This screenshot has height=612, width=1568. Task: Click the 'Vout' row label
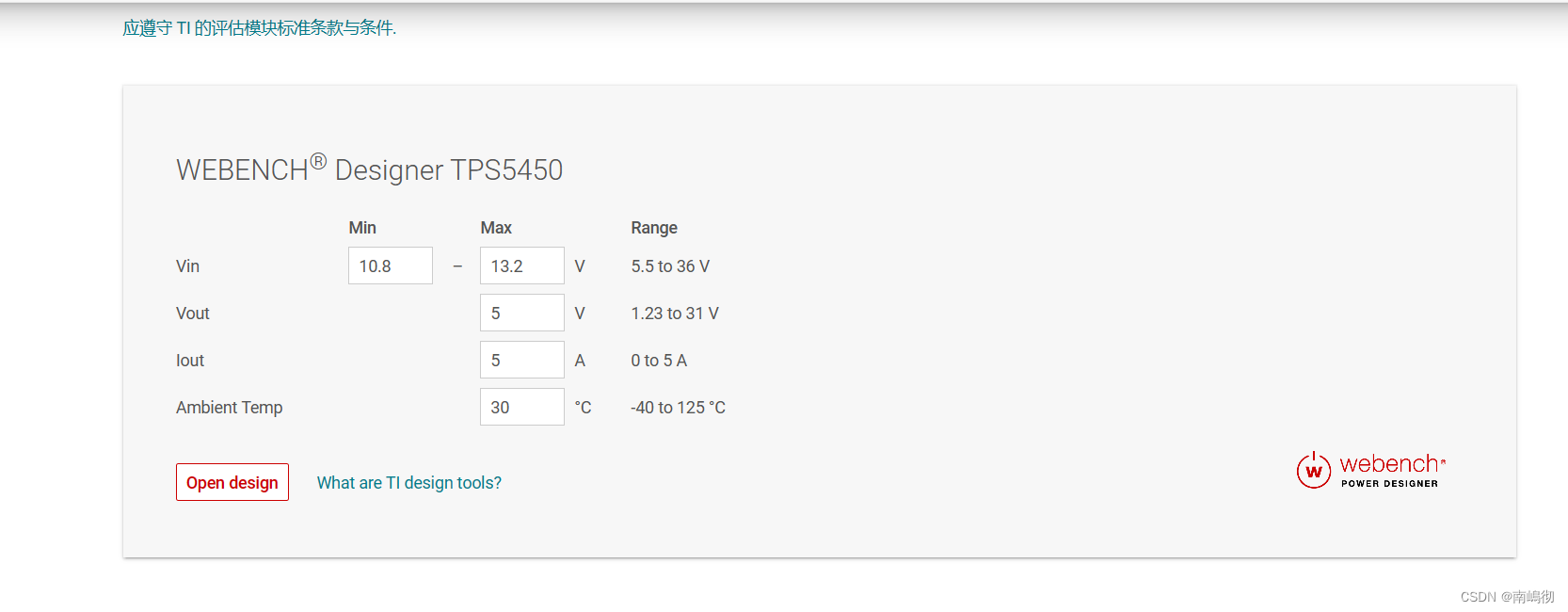193,314
